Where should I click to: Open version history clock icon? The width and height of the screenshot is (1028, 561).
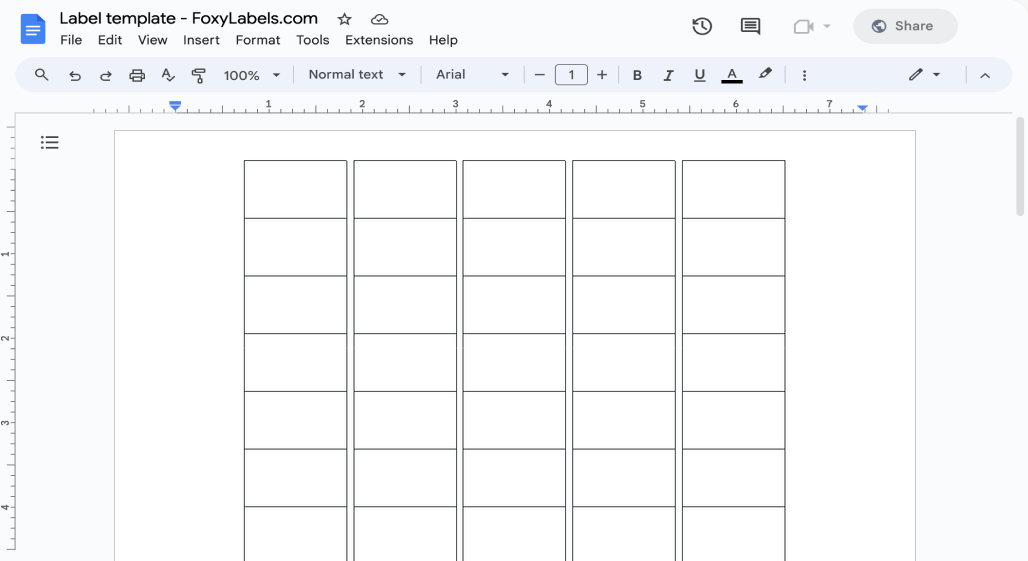point(702,26)
